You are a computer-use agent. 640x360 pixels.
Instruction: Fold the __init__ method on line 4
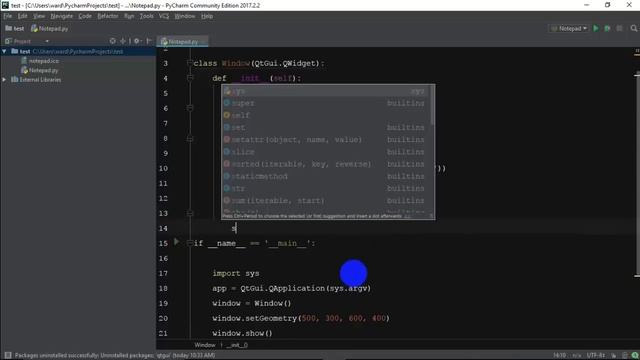point(190,78)
